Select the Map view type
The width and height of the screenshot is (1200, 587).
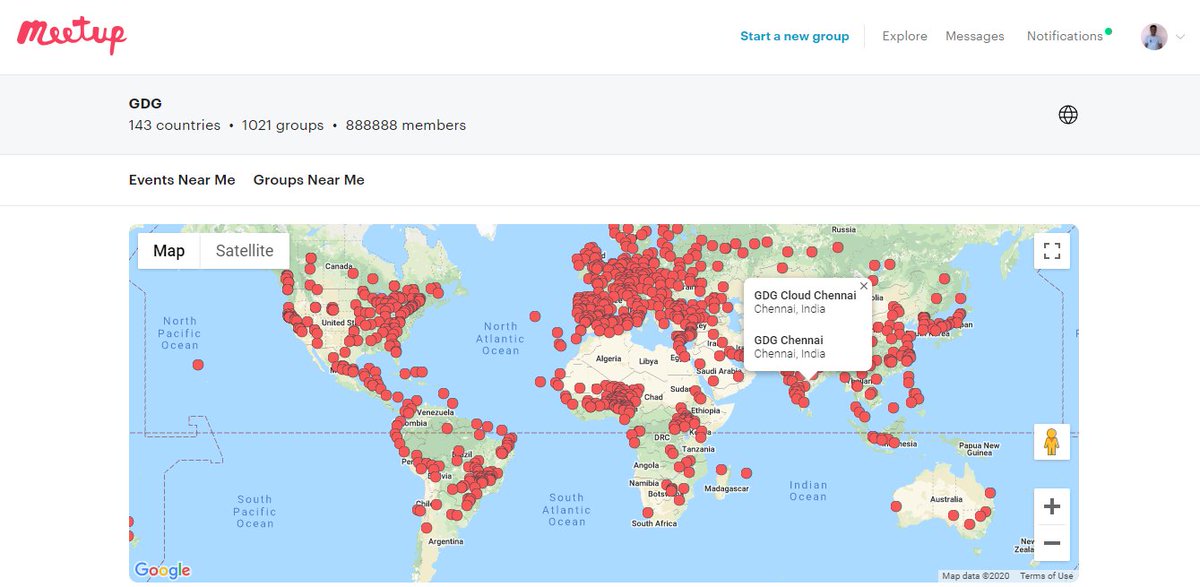pyautogui.click(x=169, y=251)
